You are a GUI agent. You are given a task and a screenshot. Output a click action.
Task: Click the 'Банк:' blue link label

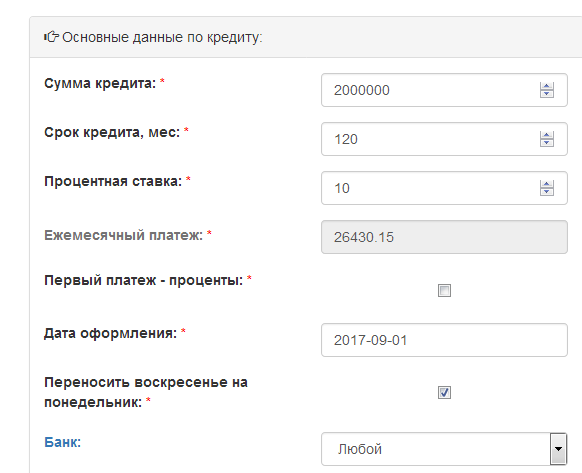pos(62,442)
